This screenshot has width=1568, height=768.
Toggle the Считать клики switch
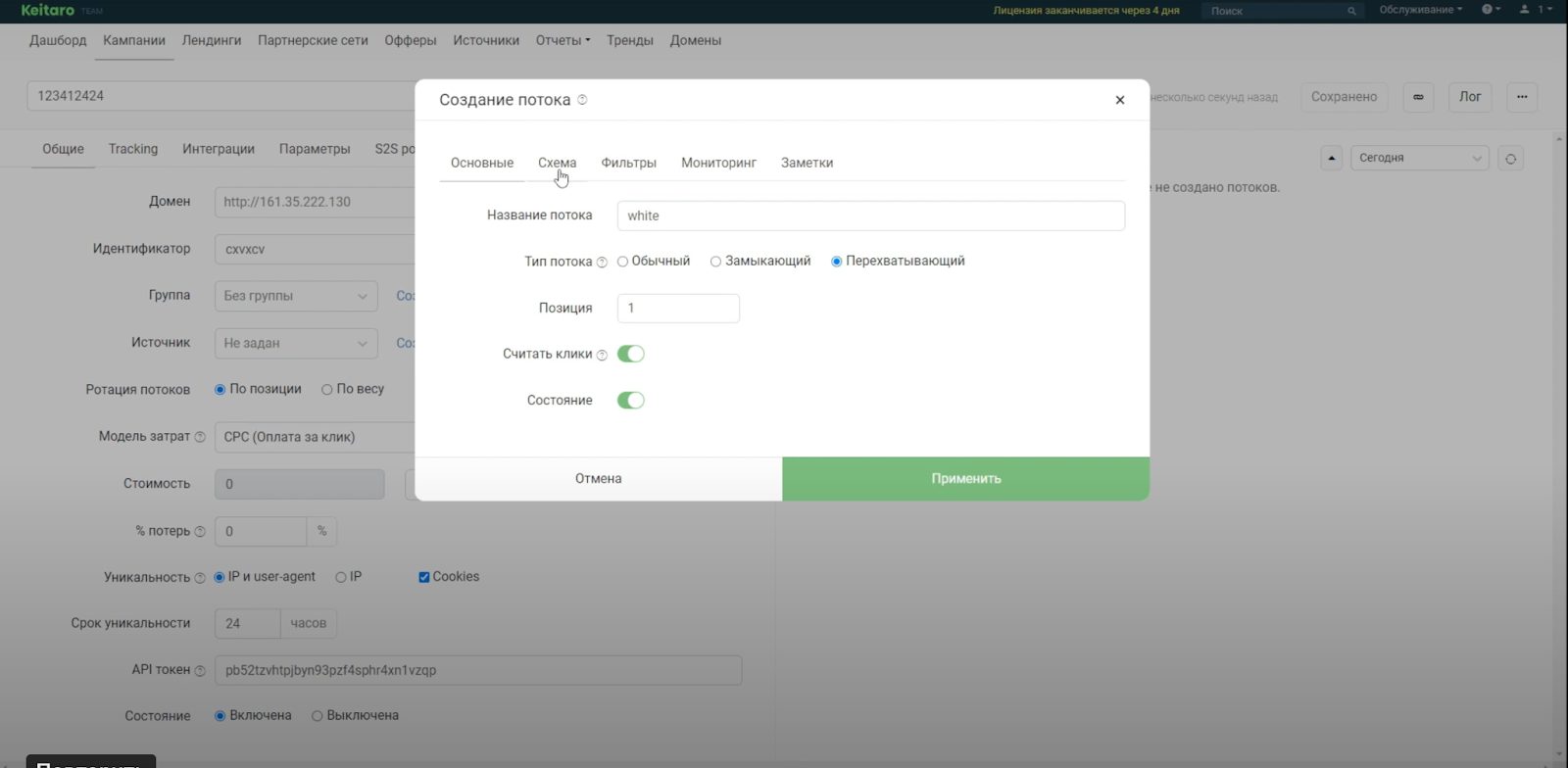click(x=631, y=354)
